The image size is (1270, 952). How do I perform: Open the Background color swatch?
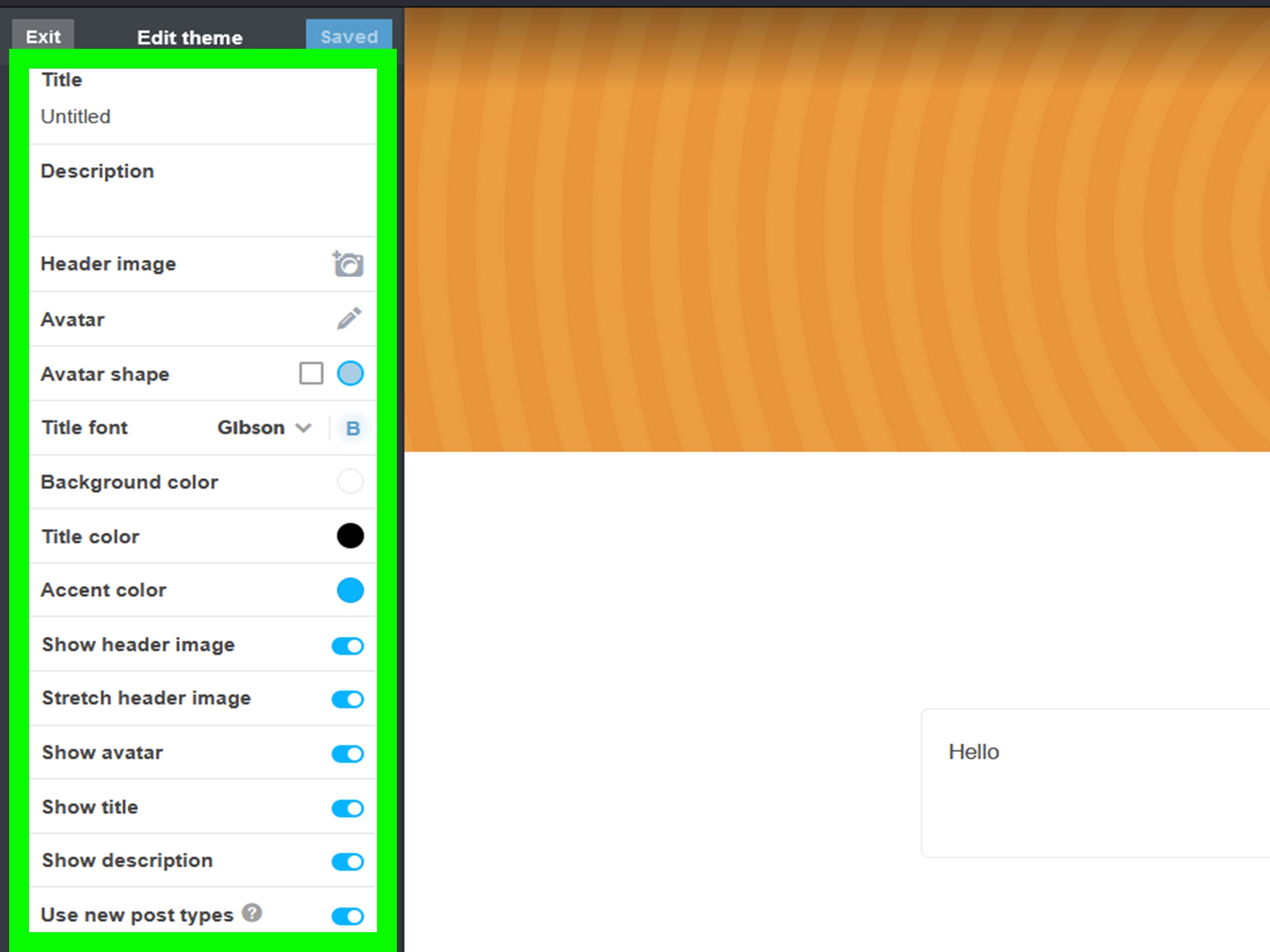[x=350, y=482]
